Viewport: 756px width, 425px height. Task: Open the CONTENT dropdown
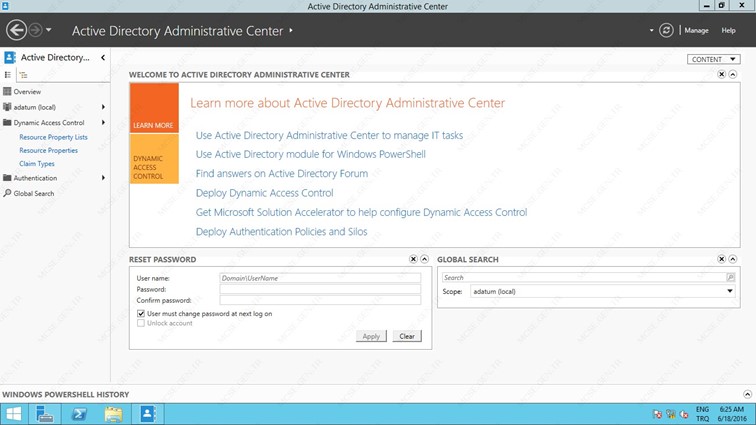coord(713,59)
